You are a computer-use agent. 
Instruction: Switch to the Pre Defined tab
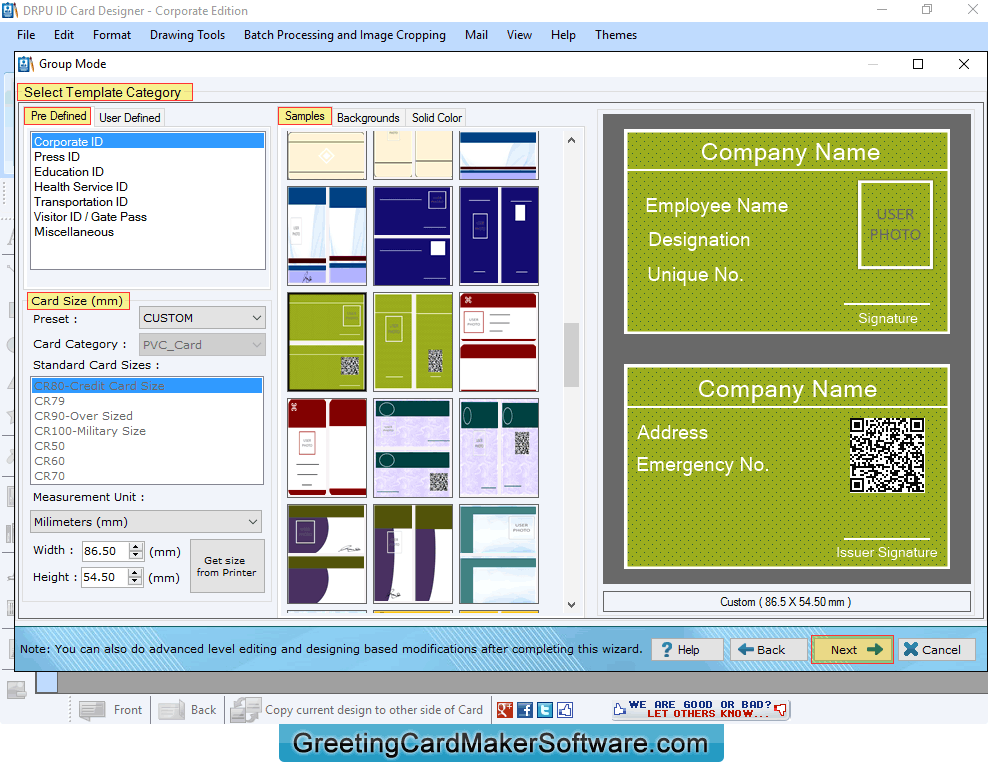coord(58,117)
